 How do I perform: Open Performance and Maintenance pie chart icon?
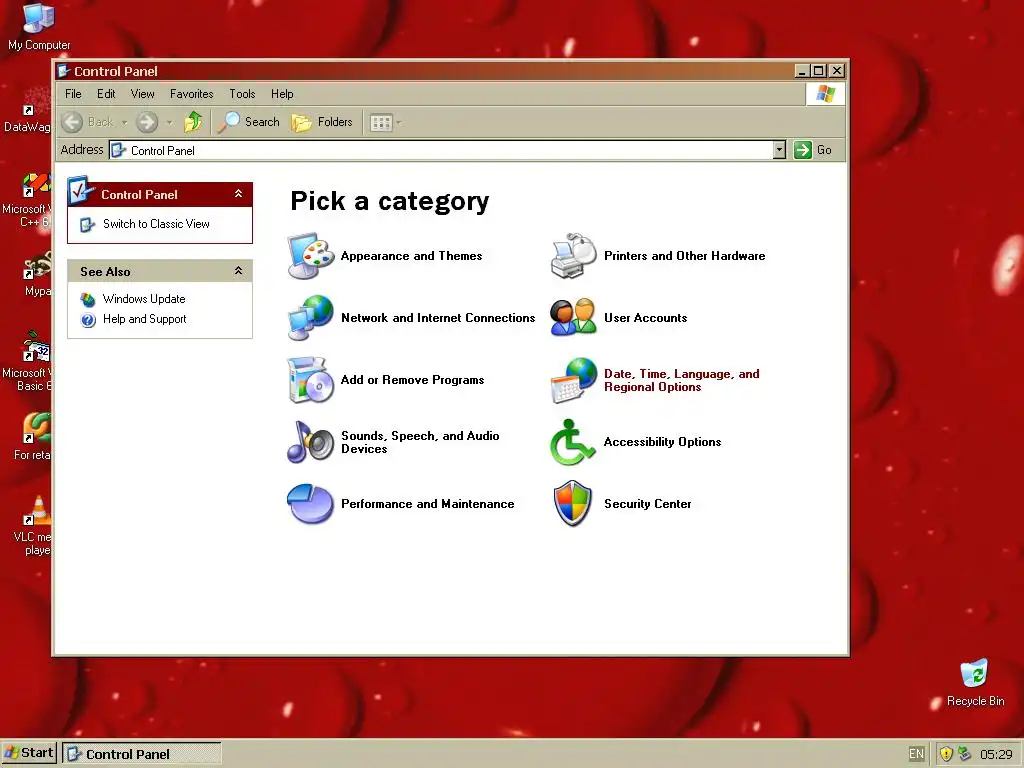click(x=311, y=504)
